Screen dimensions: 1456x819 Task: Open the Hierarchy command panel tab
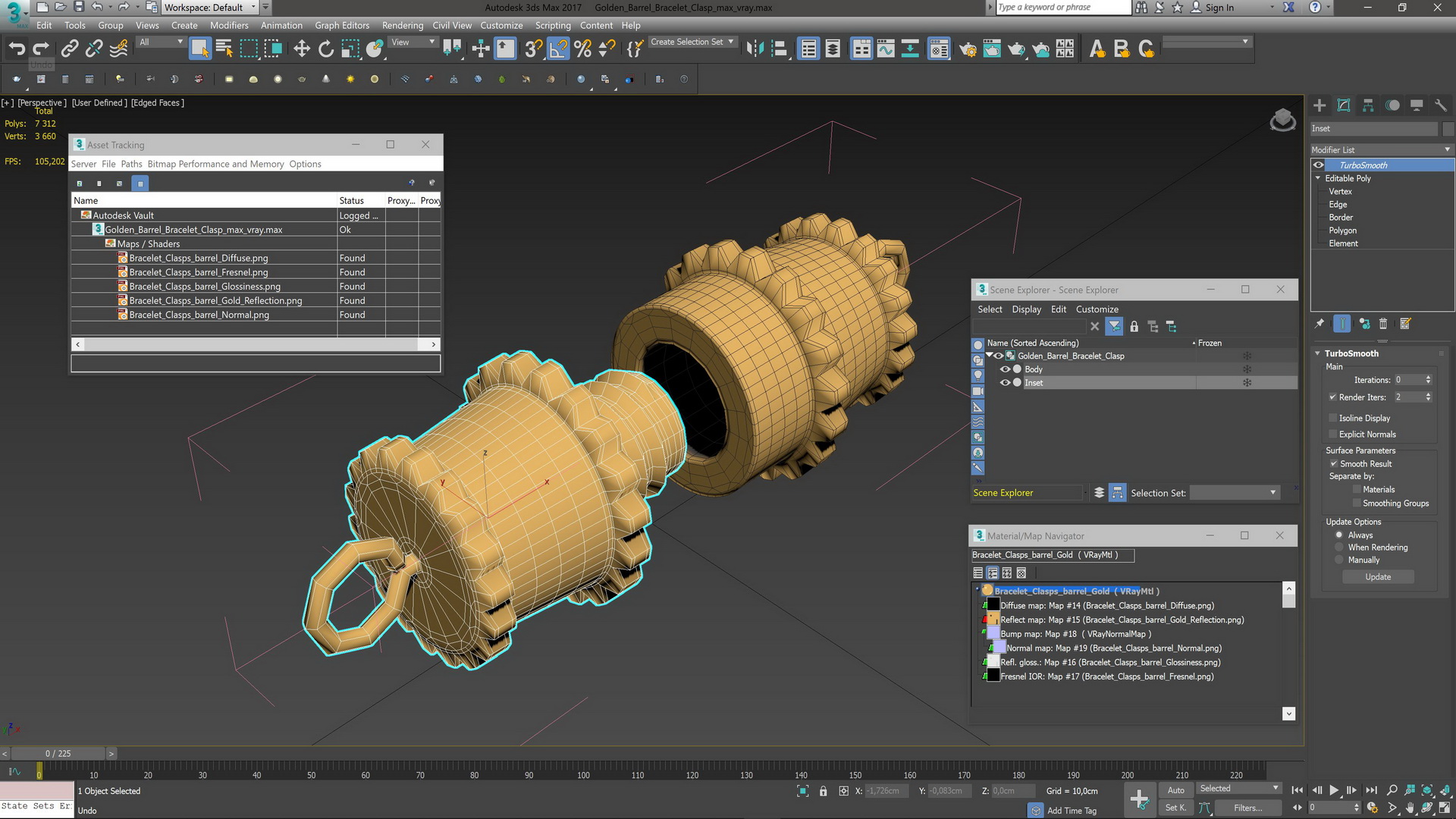1368,105
